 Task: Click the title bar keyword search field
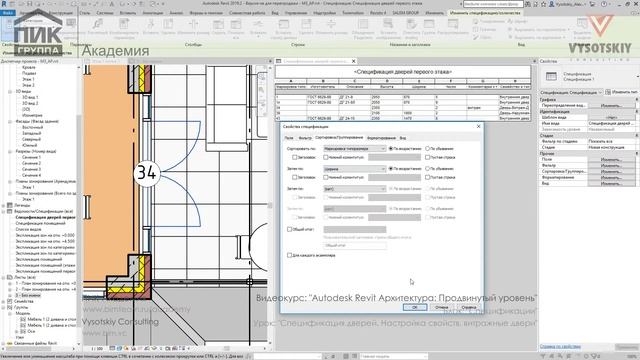[493, 4]
